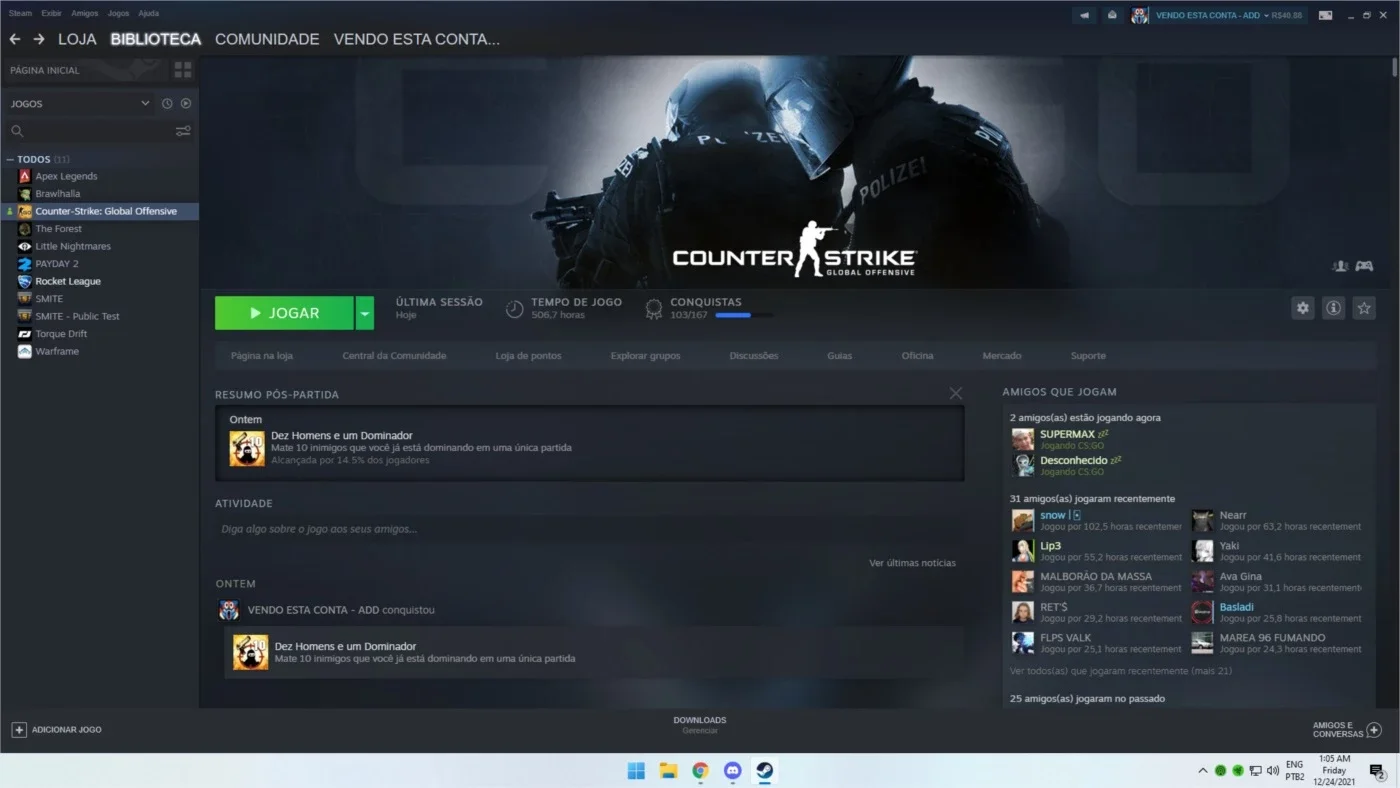1400x788 pixels.
Task: Toggle Big Picture mode icon
Action: point(1325,15)
